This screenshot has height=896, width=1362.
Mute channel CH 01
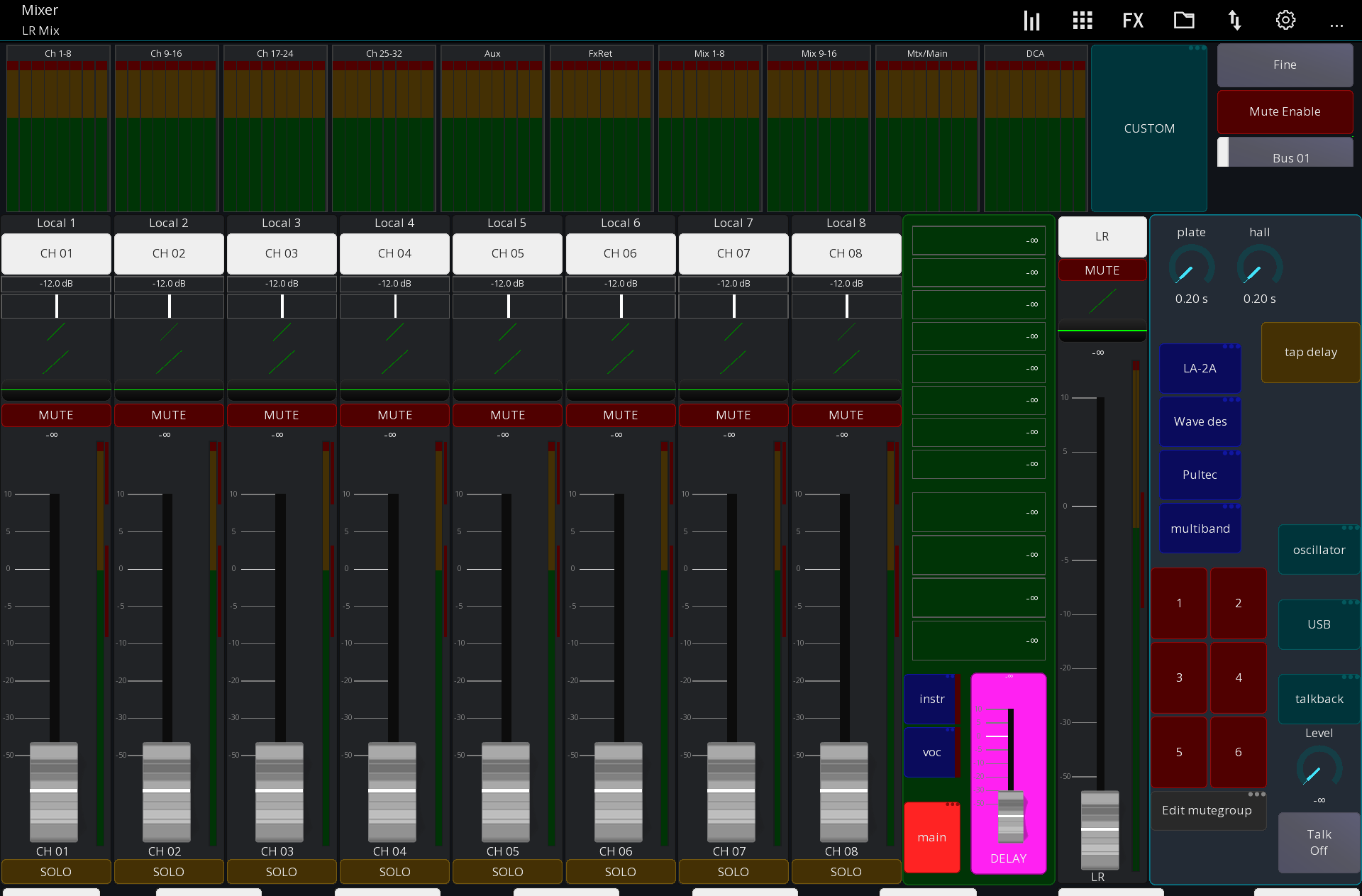pyautogui.click(x=56, y=415)
